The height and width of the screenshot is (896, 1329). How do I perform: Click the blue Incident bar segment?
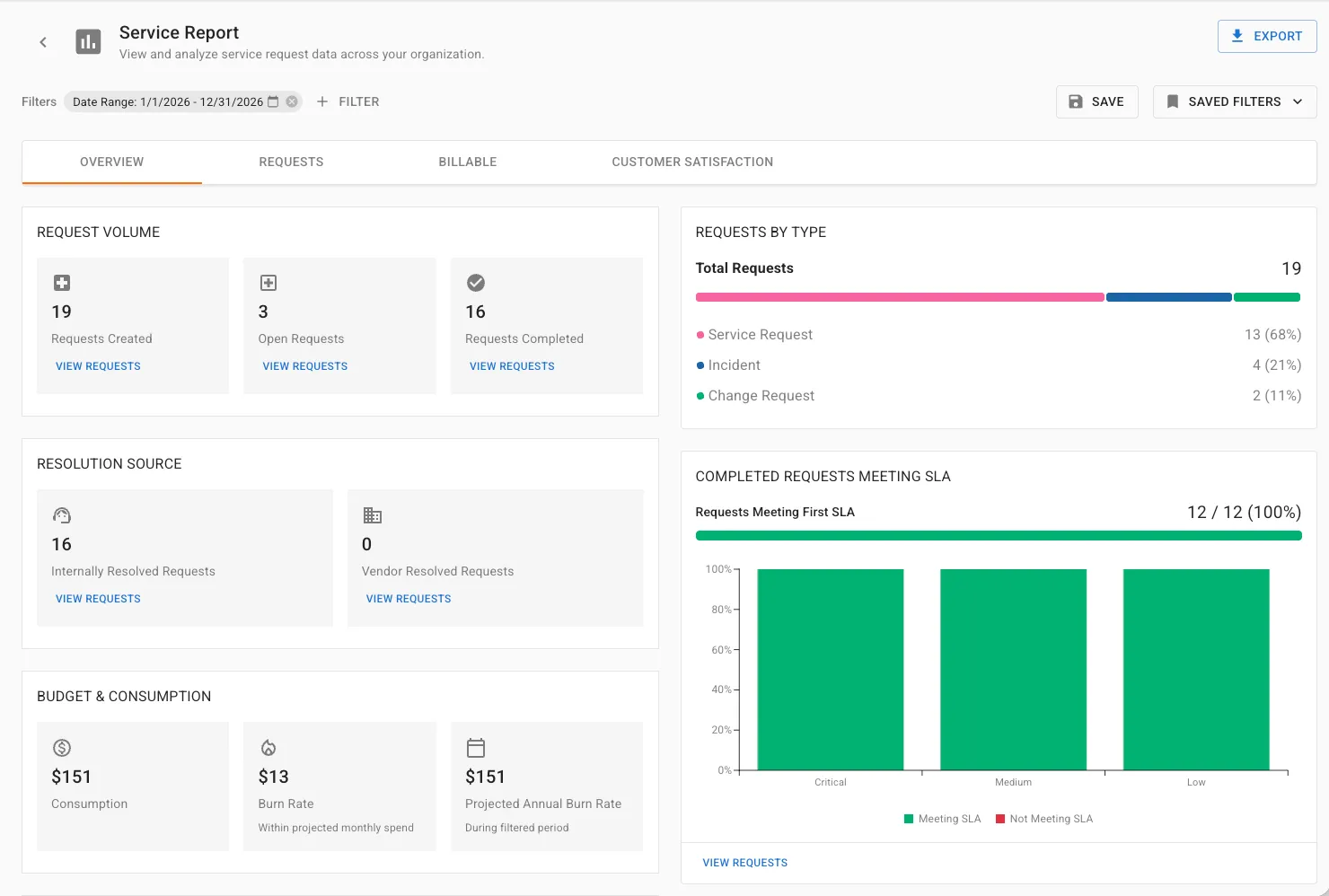[x=1168, y=297]
